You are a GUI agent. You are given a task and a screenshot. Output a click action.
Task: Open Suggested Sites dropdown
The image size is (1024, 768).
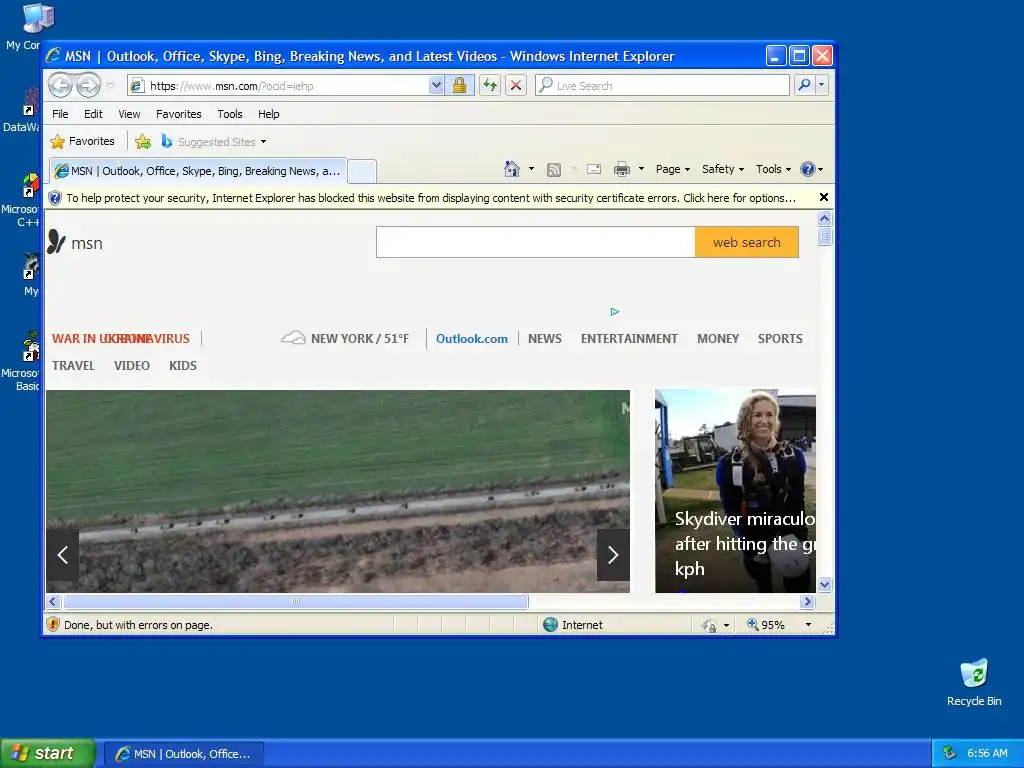tap(214, 142)
